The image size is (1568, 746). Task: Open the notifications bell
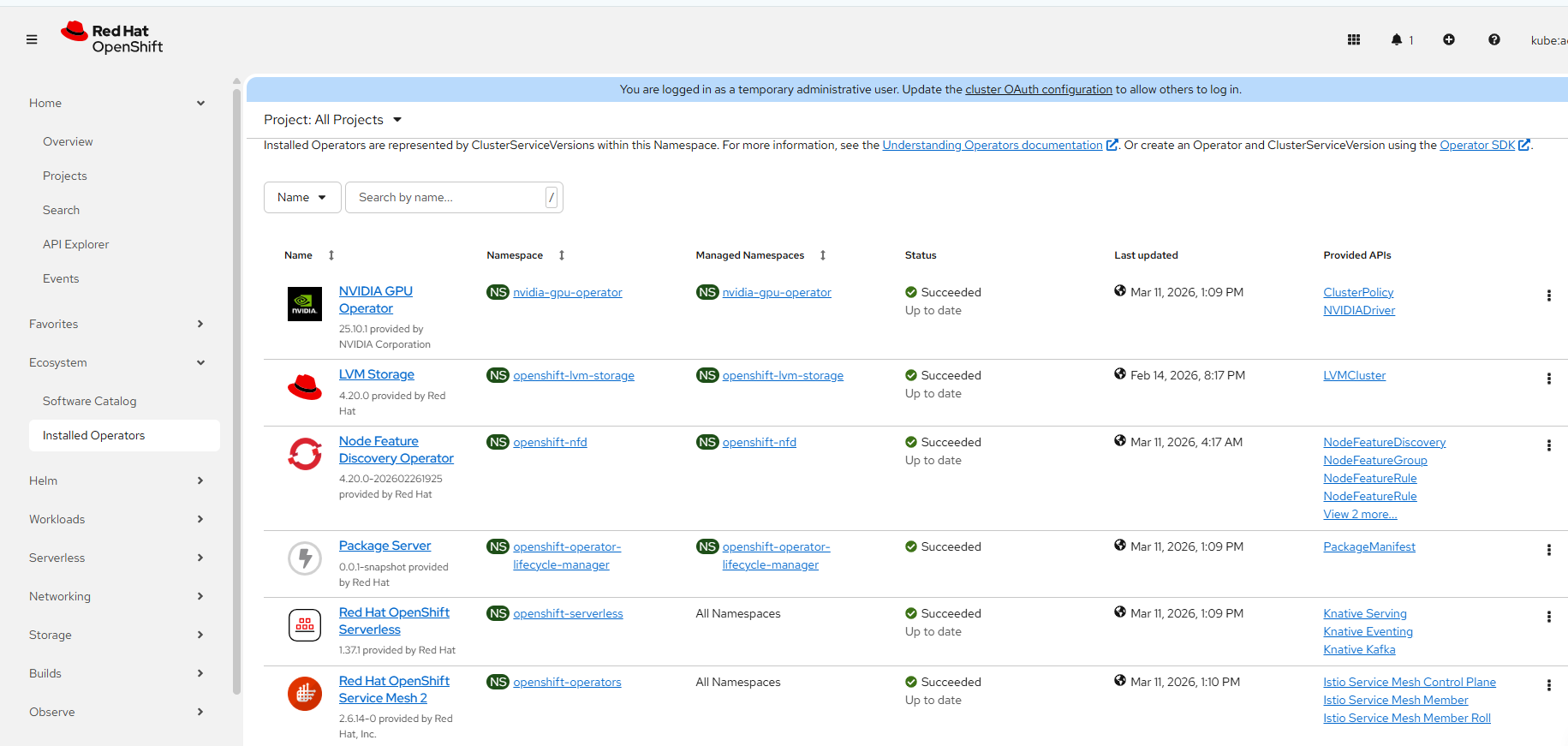coord(1397,39)
